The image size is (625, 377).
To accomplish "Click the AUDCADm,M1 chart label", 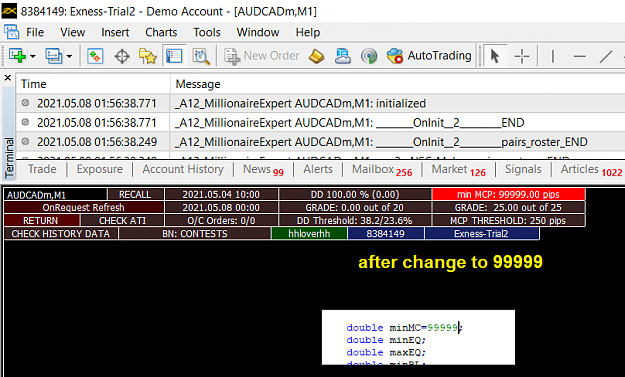I will 55,195.
